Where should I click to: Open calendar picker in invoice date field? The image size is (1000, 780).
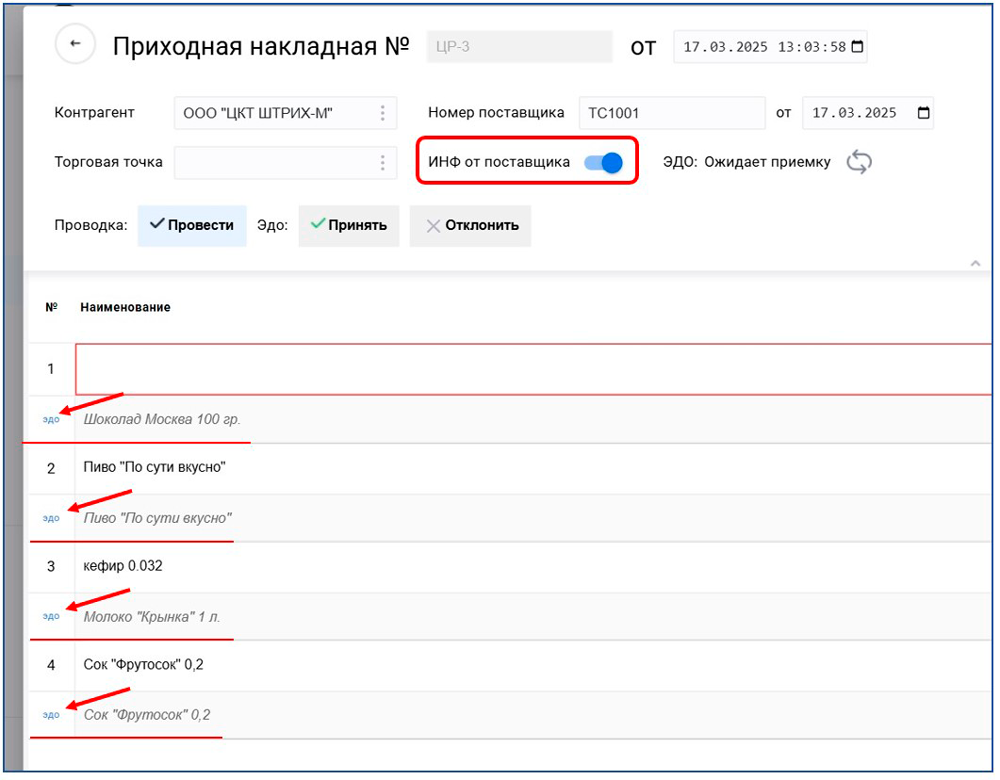click(856, 47)
